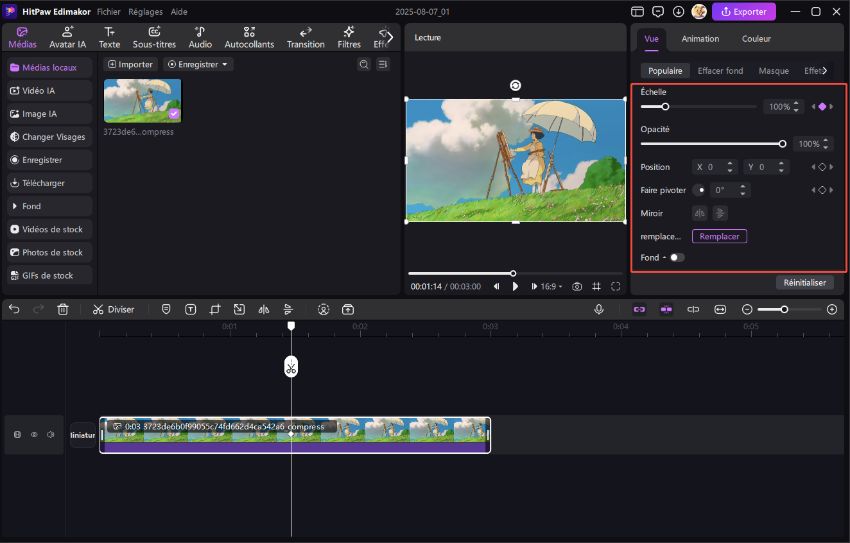Select Médias locaux in sidebar
850x543 pixels.
click(x=49, y=68)
